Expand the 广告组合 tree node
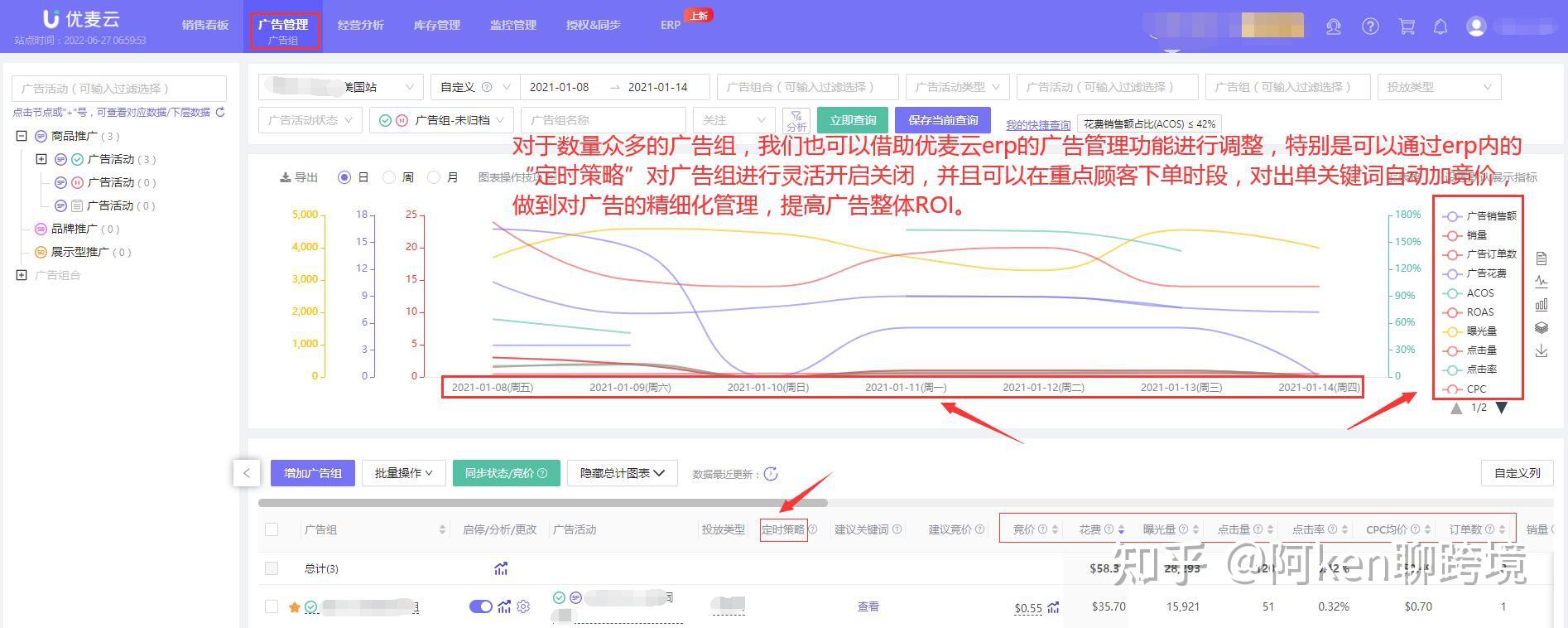Image resolution: width=1568 pixels, height=628 pixels. [22, 275]
